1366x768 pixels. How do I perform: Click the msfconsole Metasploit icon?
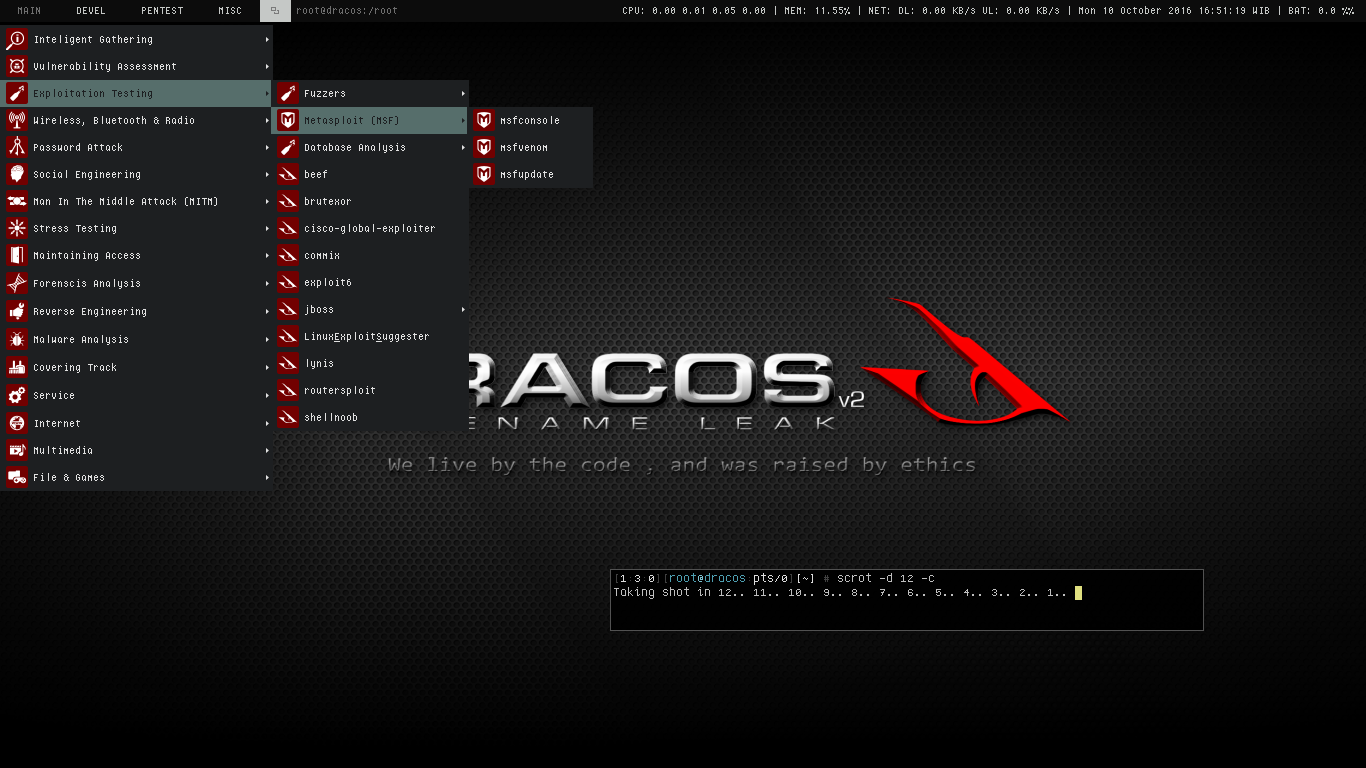click(484, 120)
